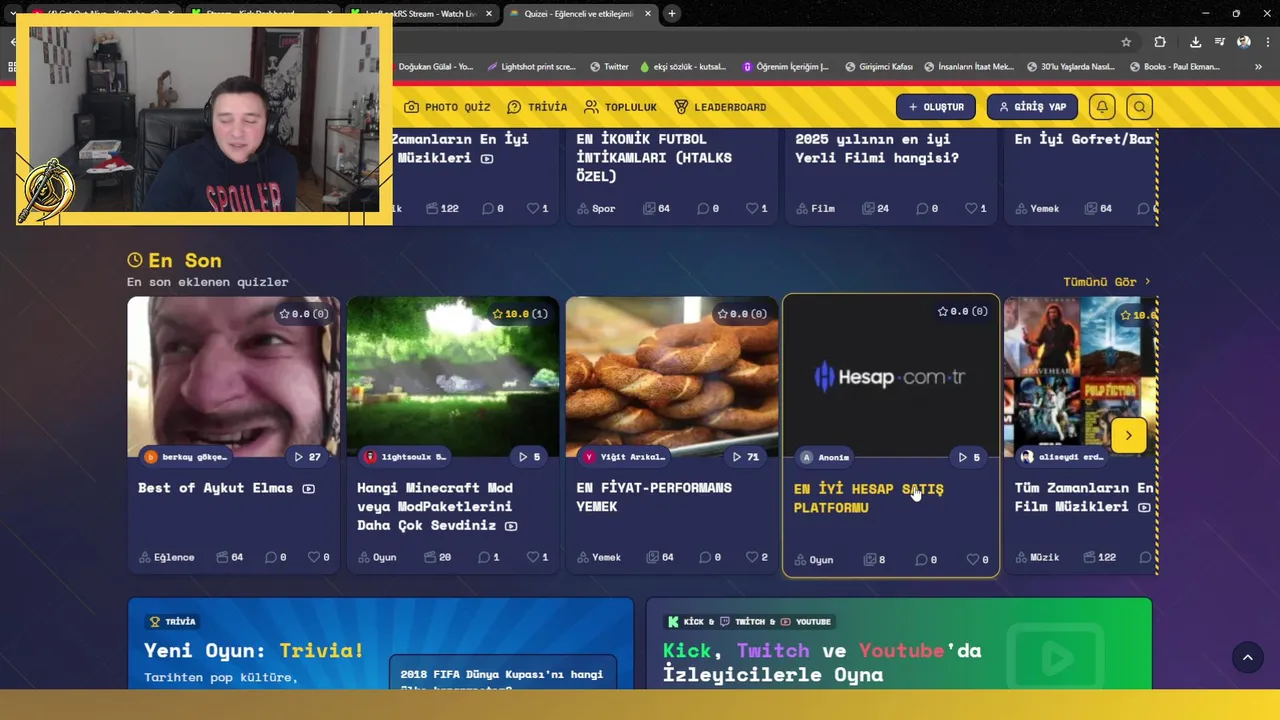The width and height of the screenshot is (1280, 720).
Task: Open the browser downloads icon
Action: coord(1195,42)
